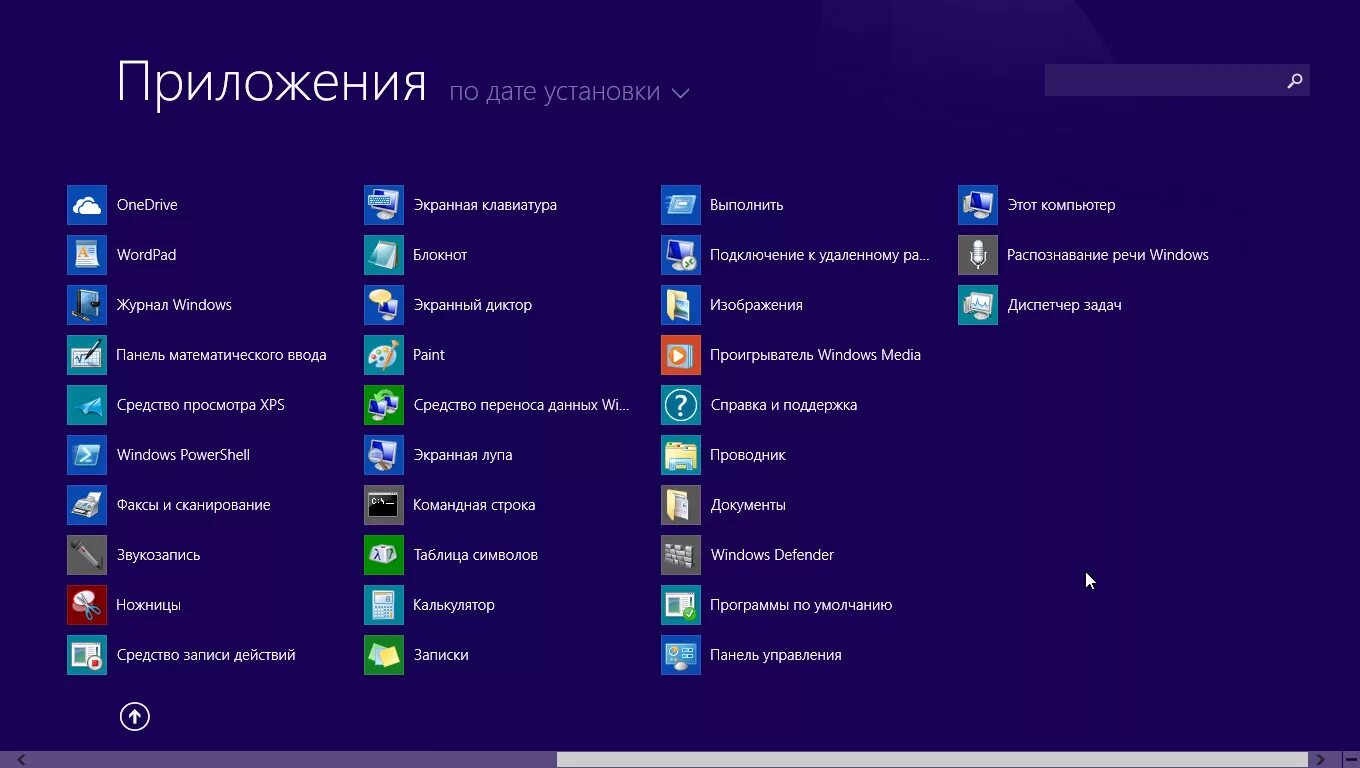Open Распознавание речи Windows icon
Image resolution: width=1360 pixels, height=768 pixels.
(x=978, y=255)
